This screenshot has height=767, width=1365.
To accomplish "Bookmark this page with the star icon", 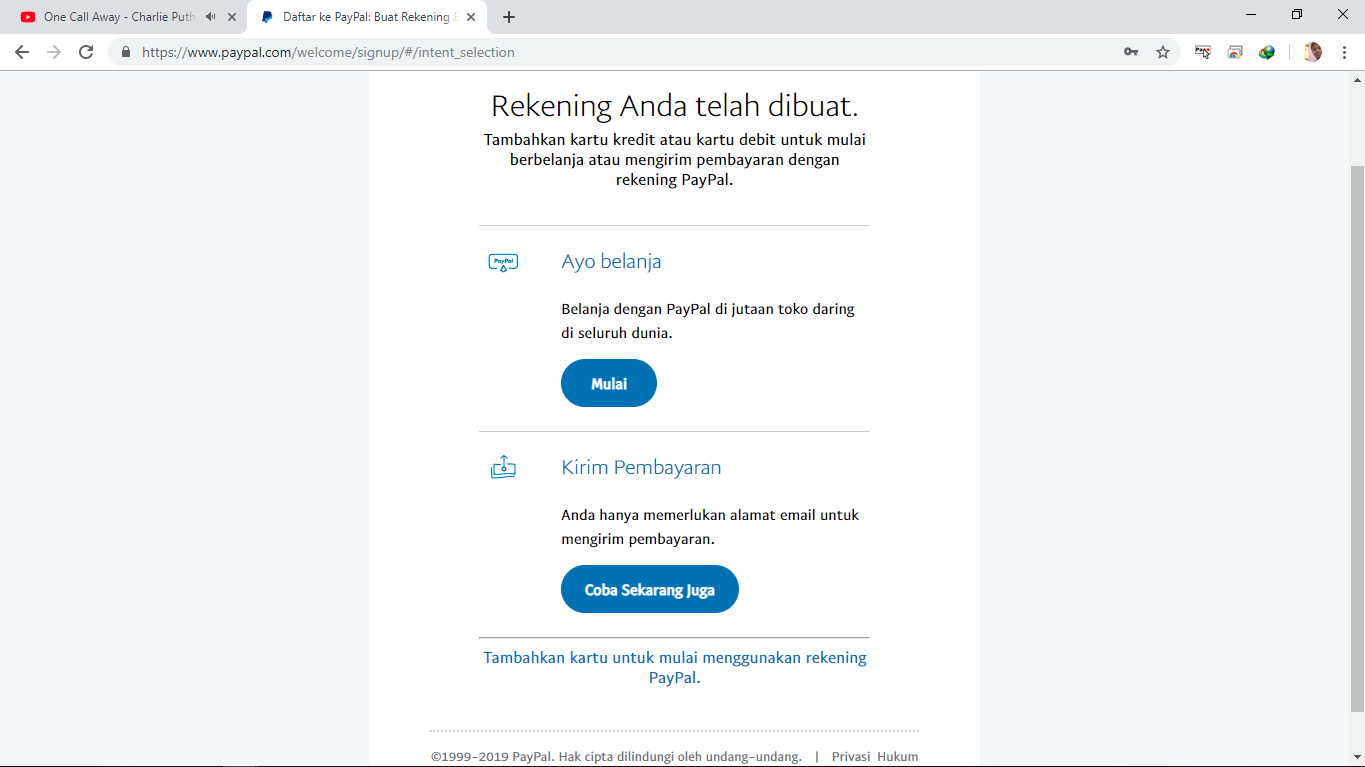I will tap(1163, 52).
